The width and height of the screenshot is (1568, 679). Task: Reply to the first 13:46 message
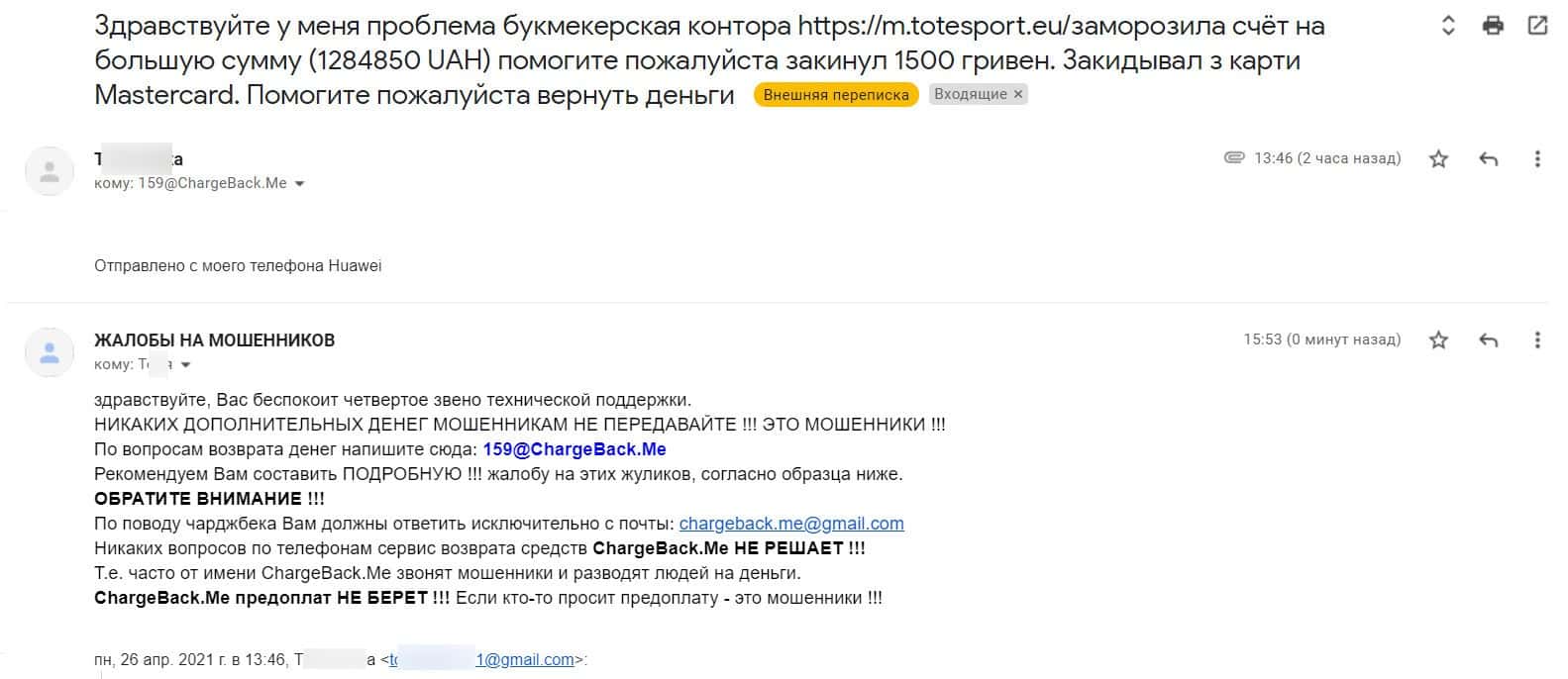tap(1488, 158)
